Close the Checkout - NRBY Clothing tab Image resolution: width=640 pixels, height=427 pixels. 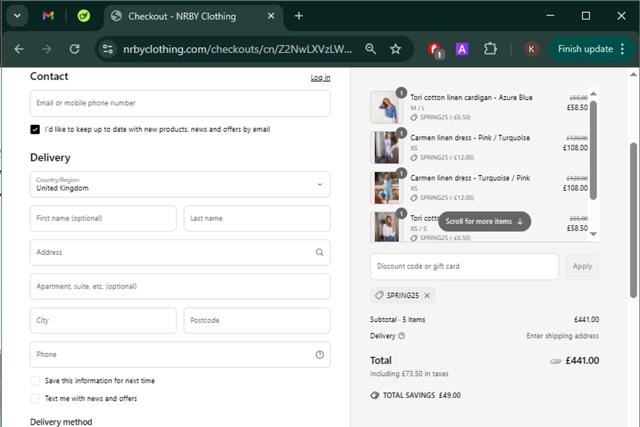click(x=271, y=16)
